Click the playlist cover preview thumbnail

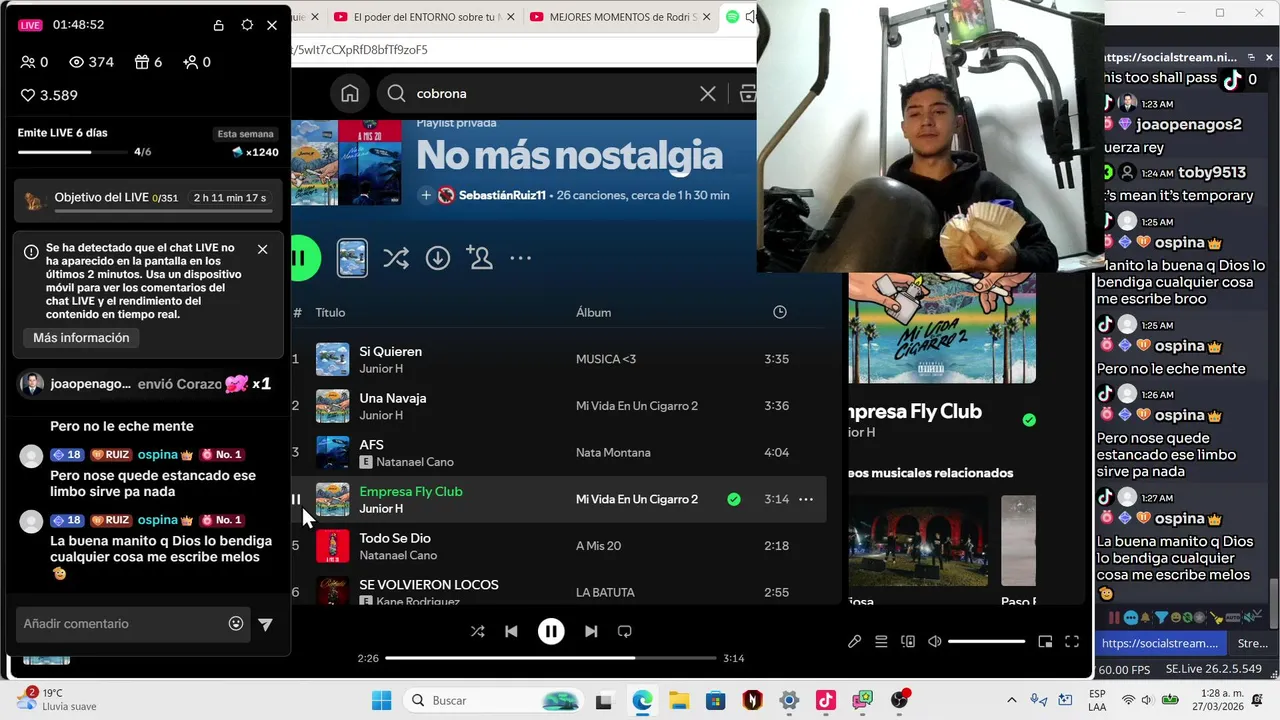[x=352, y=258]
